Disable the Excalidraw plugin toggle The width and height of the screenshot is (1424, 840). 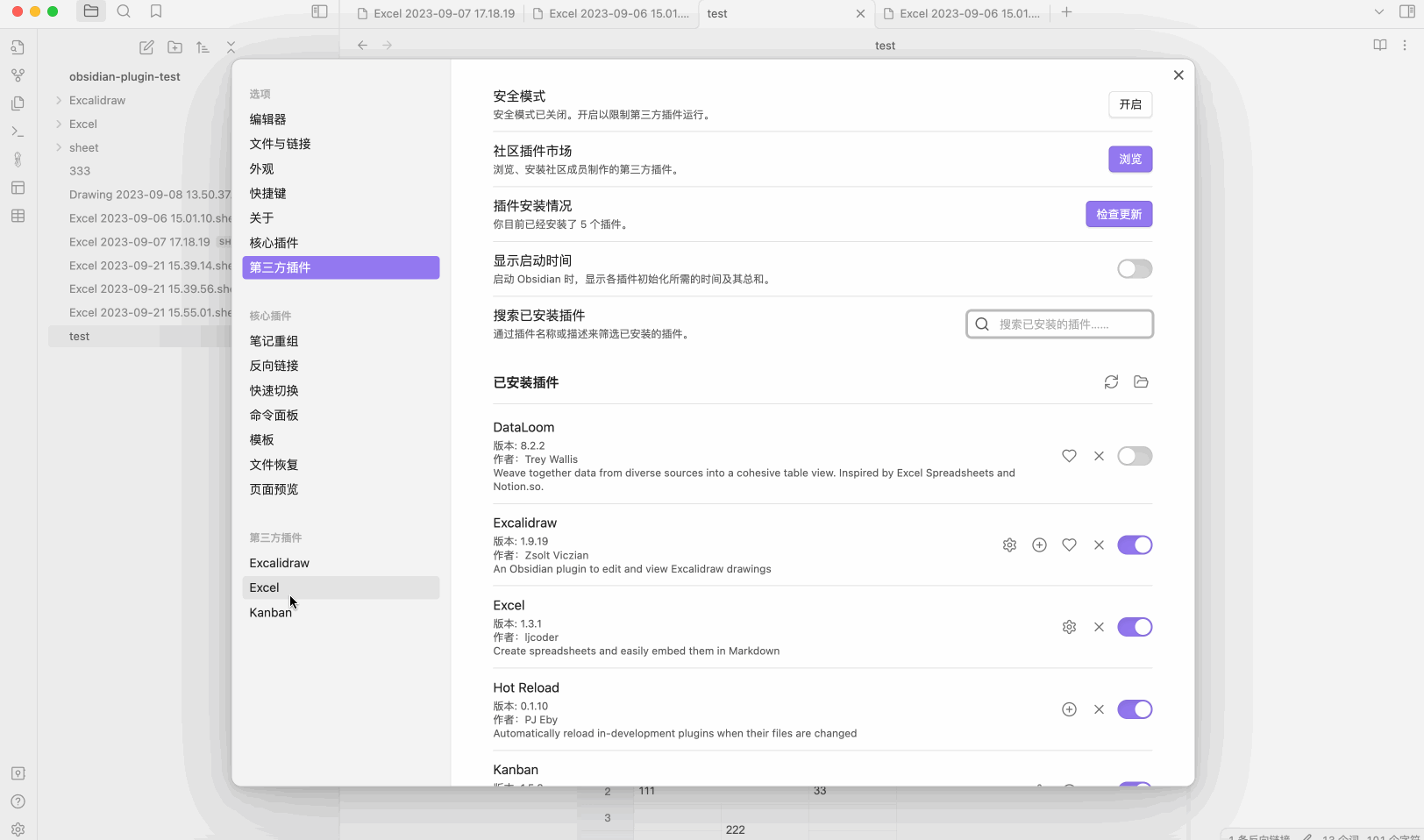[x=1135, y=545]
